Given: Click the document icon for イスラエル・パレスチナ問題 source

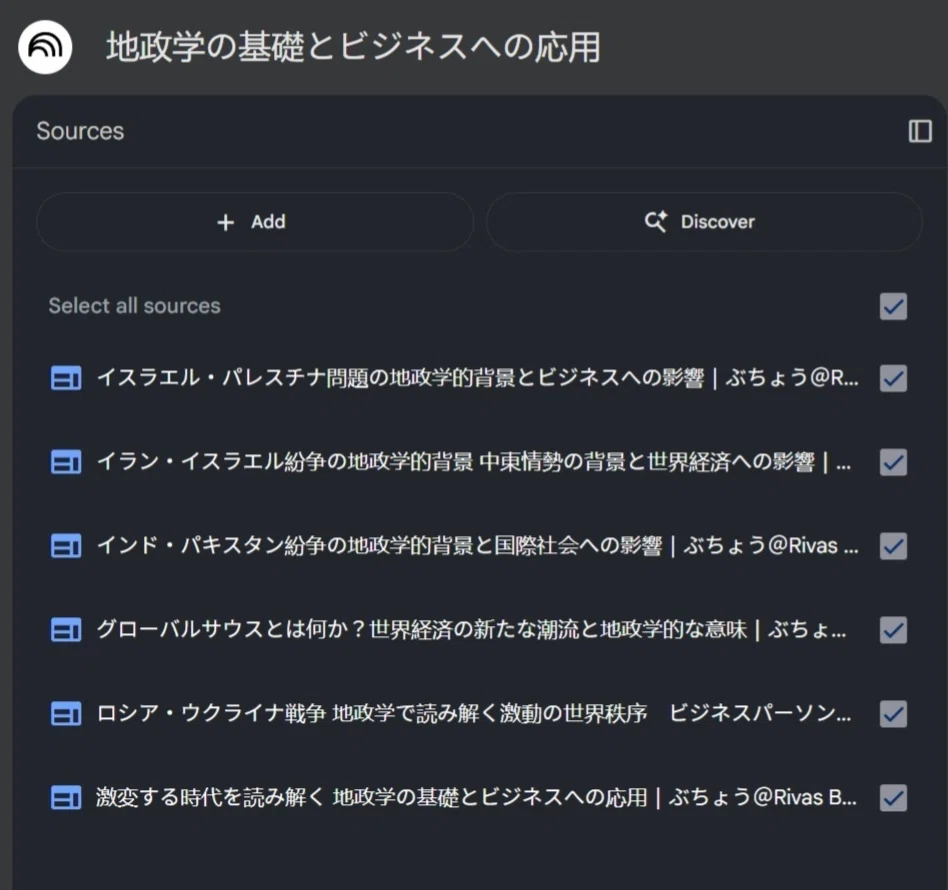Looking at the screenshot, I should pos(66,378).
